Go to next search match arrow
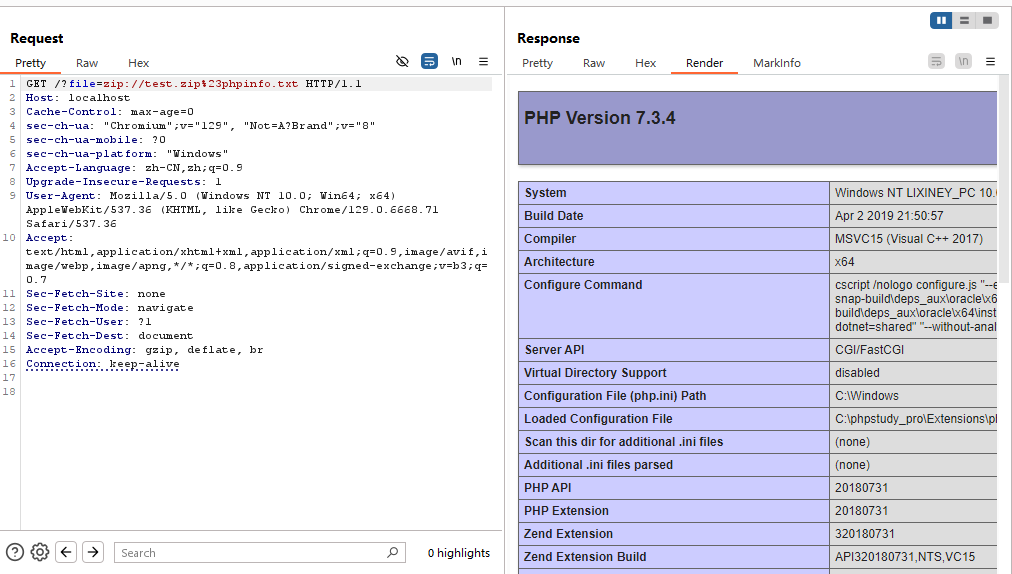 pyautogui.click(x=93, y=552)
